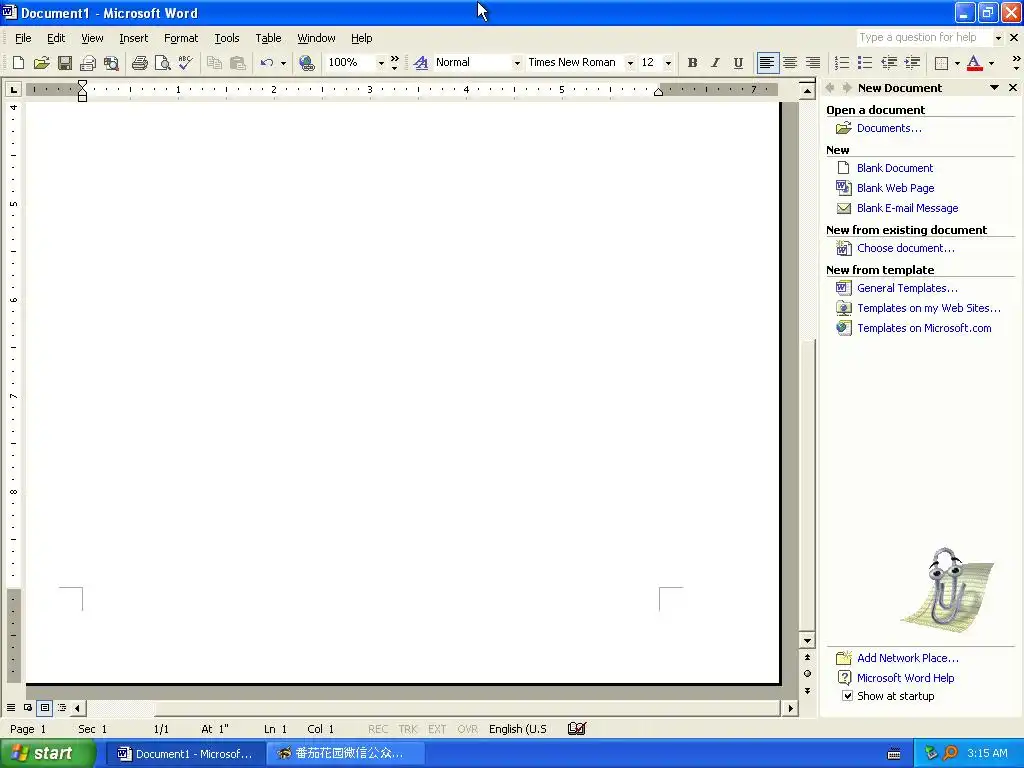Click the Search toolbar icon
This screenshot has height=768, width=1024.
pos(111,63)
